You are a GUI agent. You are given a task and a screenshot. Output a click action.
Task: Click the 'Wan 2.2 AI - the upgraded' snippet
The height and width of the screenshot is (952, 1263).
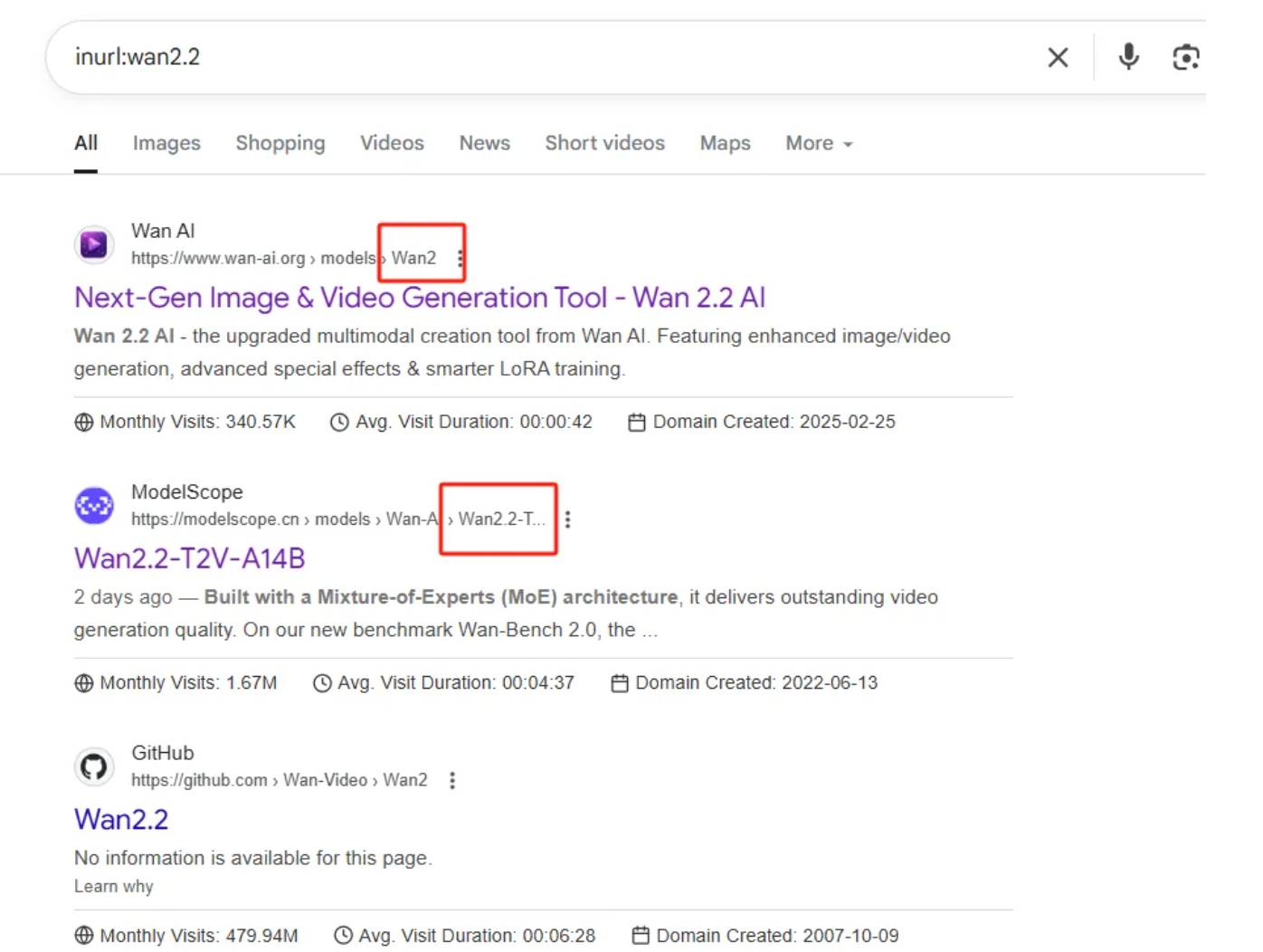(x=512, y=353)
